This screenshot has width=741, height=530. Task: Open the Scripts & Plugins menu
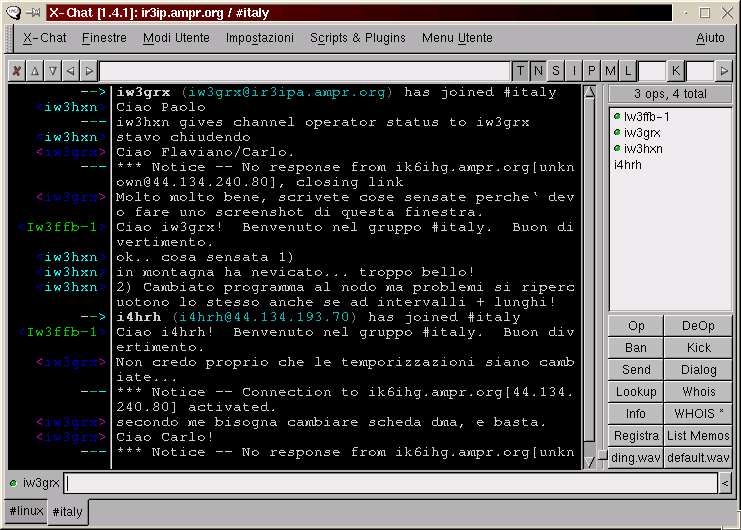coord(358,38)
